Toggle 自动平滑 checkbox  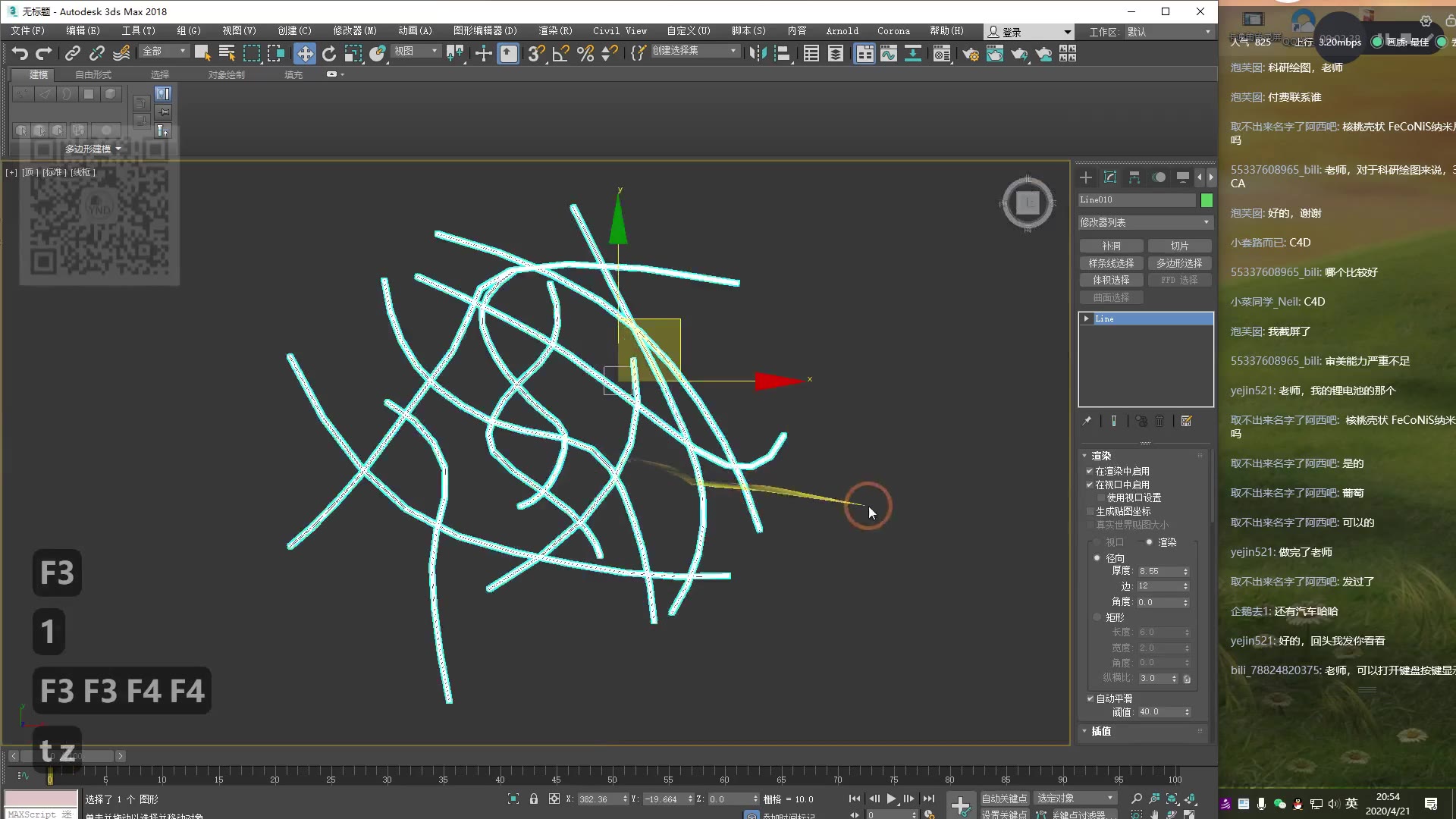[1090, 698]
